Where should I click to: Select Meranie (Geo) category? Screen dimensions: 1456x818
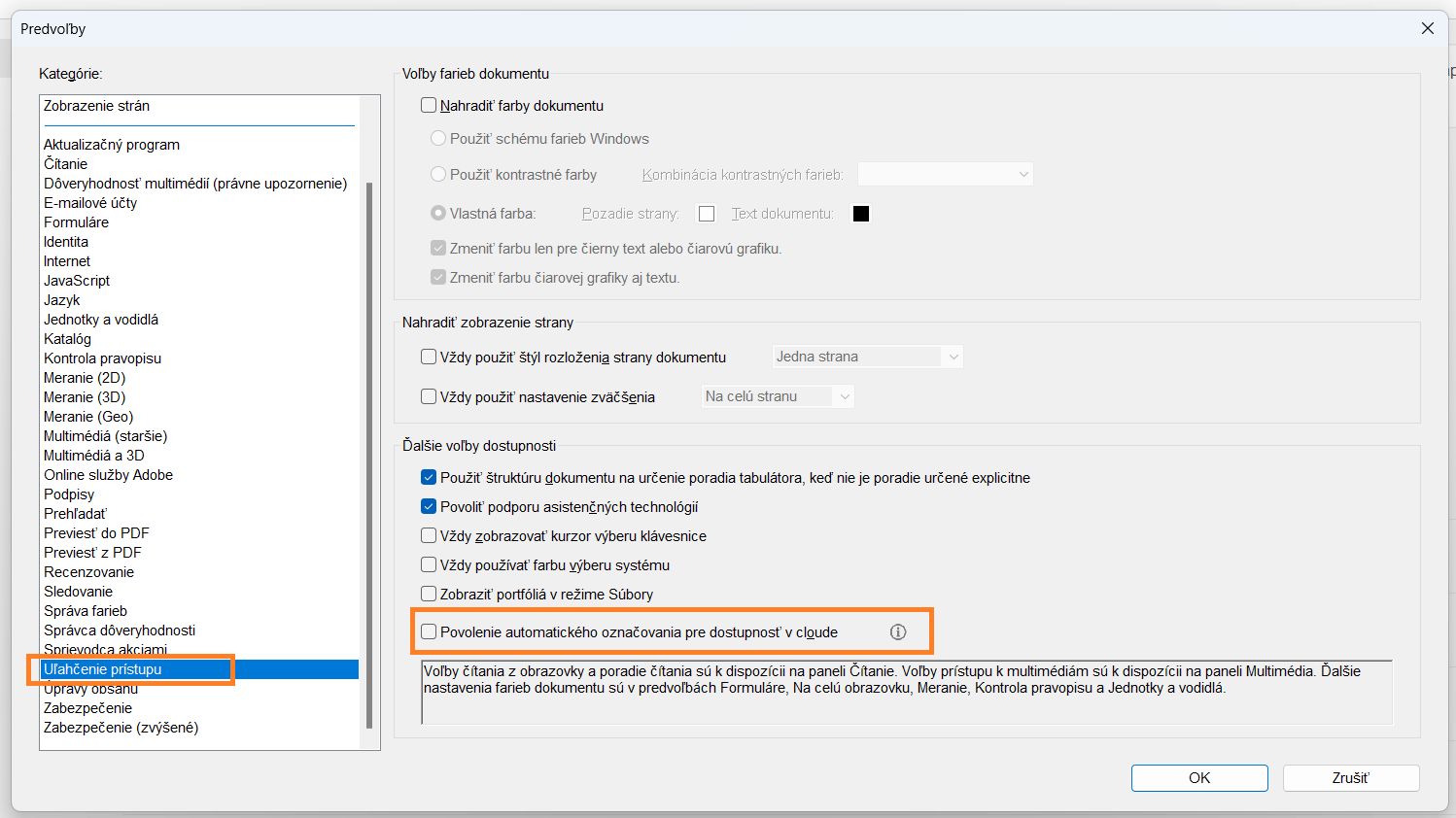pyautogui.click(x=88, y=417)
